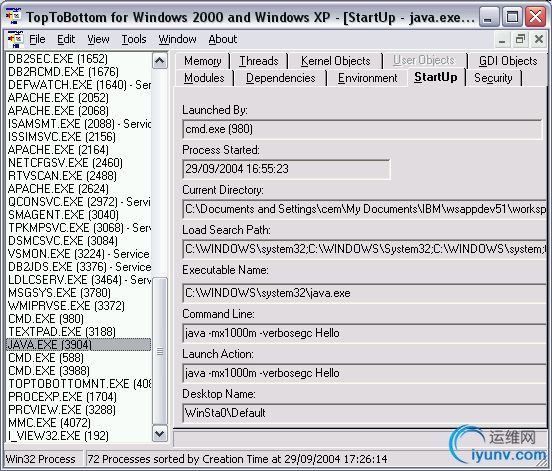
Task: Select SMAGENT.EXE (3040) process
Action: [63, 215]
